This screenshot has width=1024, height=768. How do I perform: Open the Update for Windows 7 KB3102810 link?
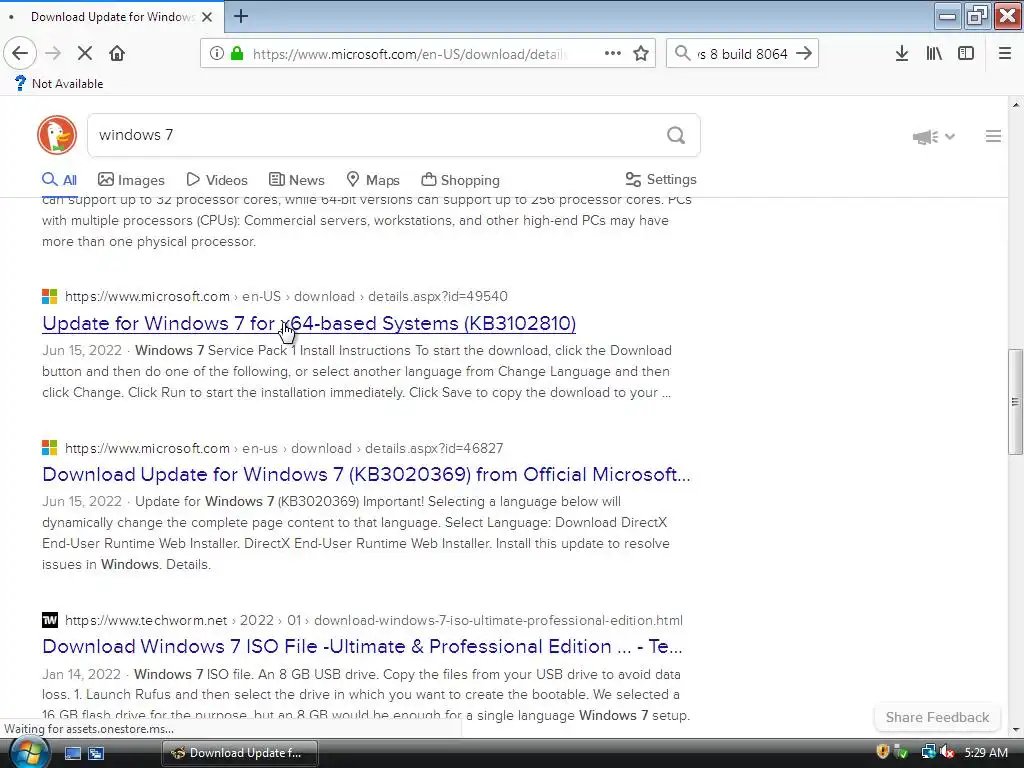[x=309, y=323]
